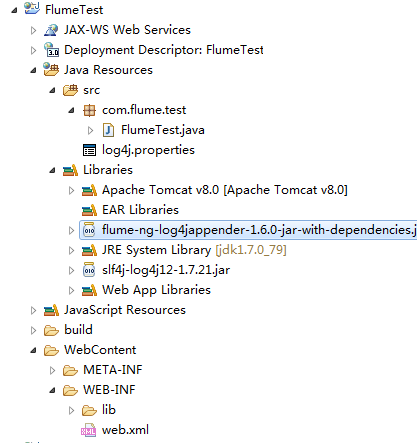Expand the Apache Tomcat v8.0 library
Image resolution: width=417 pixels, height=443 pixels.
point(71,190)
